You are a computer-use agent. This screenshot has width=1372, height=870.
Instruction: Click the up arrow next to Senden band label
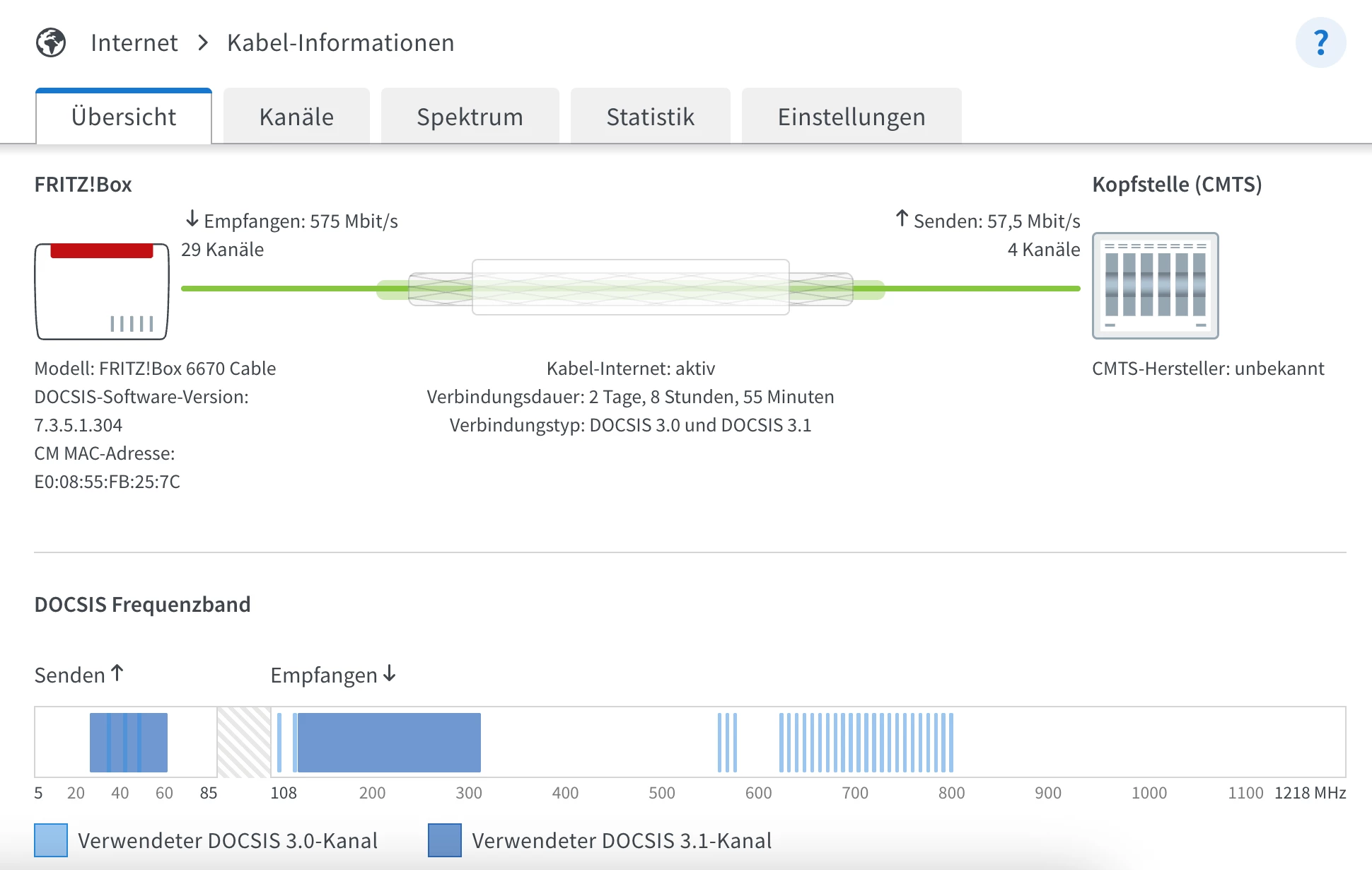[117, 673]
